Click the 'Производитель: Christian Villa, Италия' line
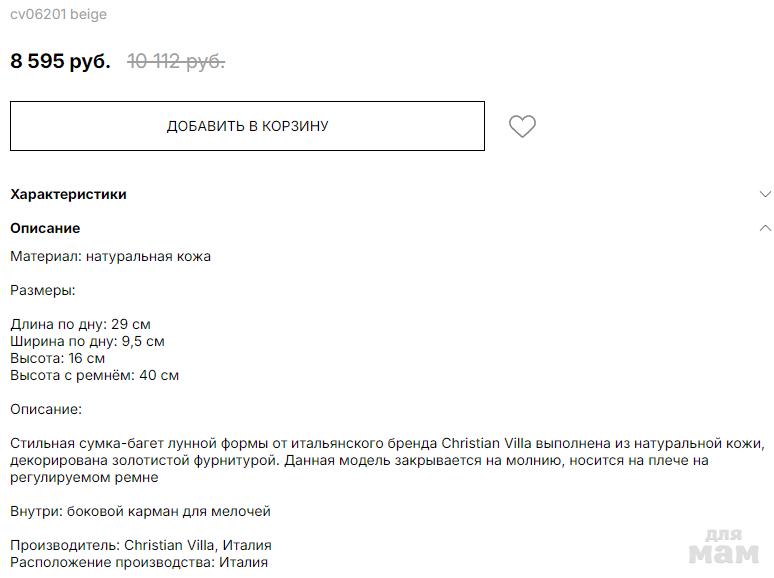The width and height of the screenshot is (774, 578). (140, 545)
